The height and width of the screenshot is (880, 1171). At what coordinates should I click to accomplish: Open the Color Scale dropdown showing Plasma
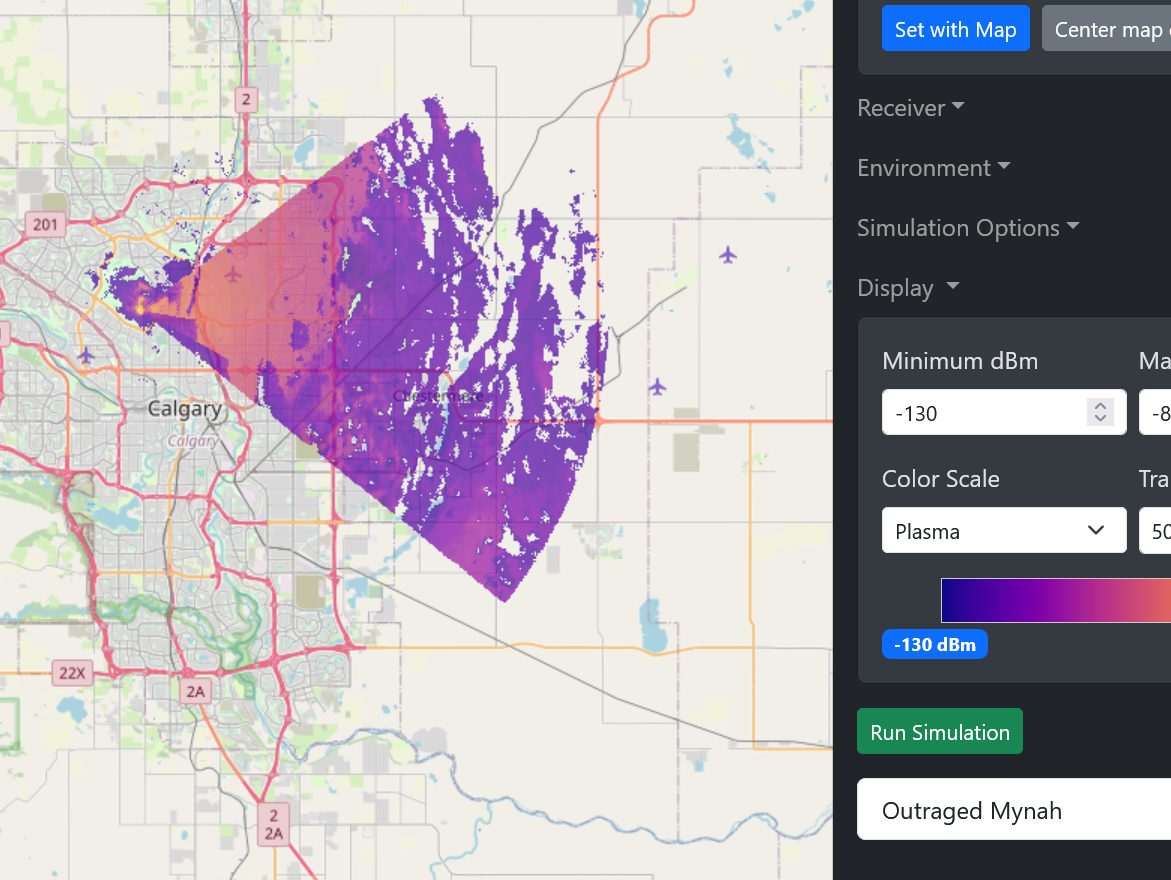click(x=1003, y=531)
